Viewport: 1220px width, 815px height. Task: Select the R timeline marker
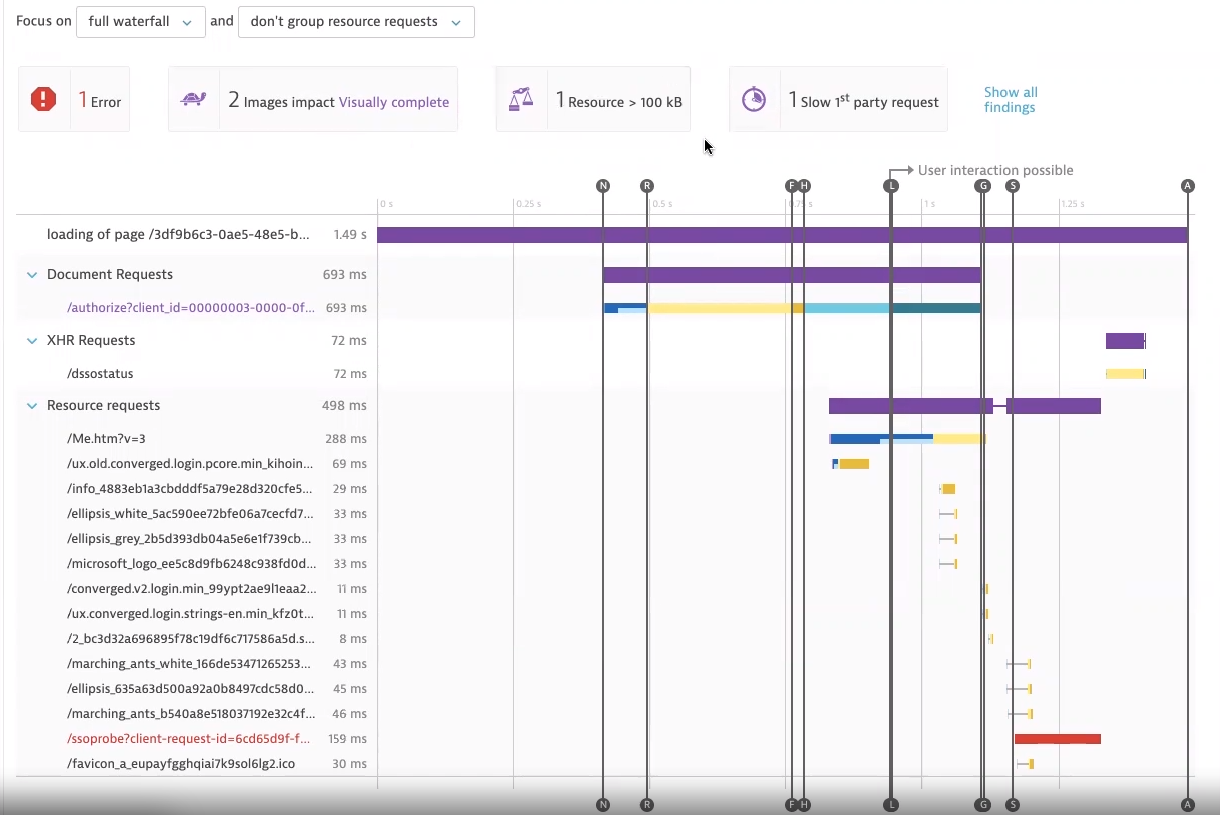(x=647, y=185)
